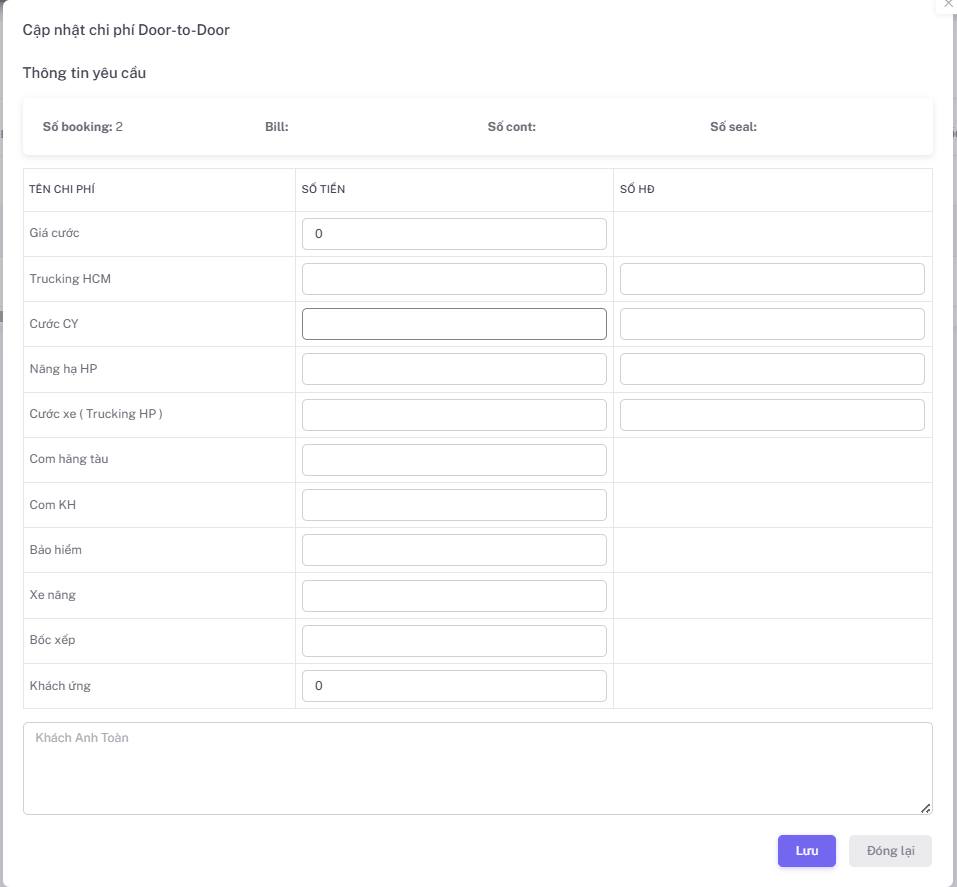Grab the notes textarea resize handle

click(x=926, y=808)
